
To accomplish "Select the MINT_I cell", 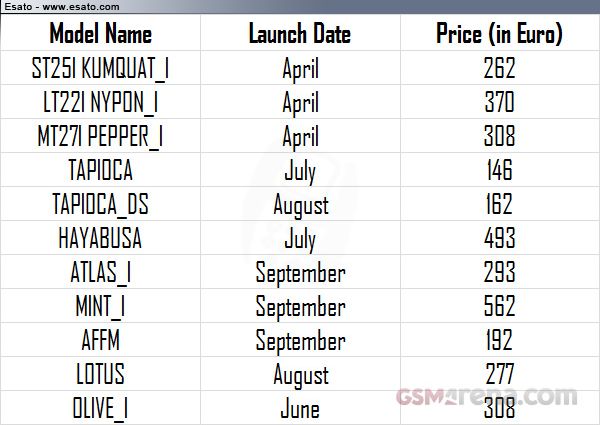I will (x=101, y=306).
